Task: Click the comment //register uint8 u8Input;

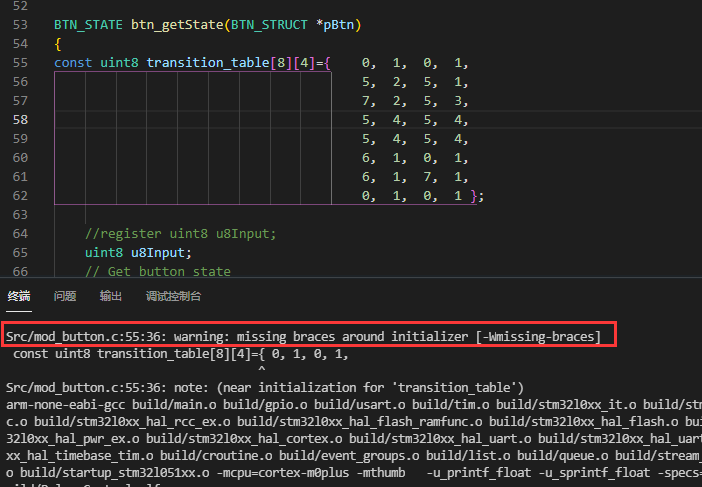Action: (181, 234)
